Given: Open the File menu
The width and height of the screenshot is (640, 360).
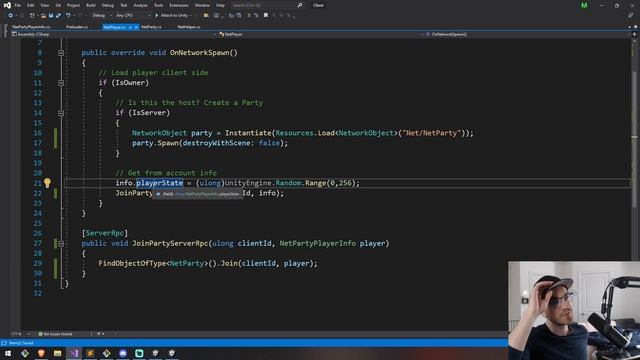Looking at the screenshot, I should click(x=18, y=5).
